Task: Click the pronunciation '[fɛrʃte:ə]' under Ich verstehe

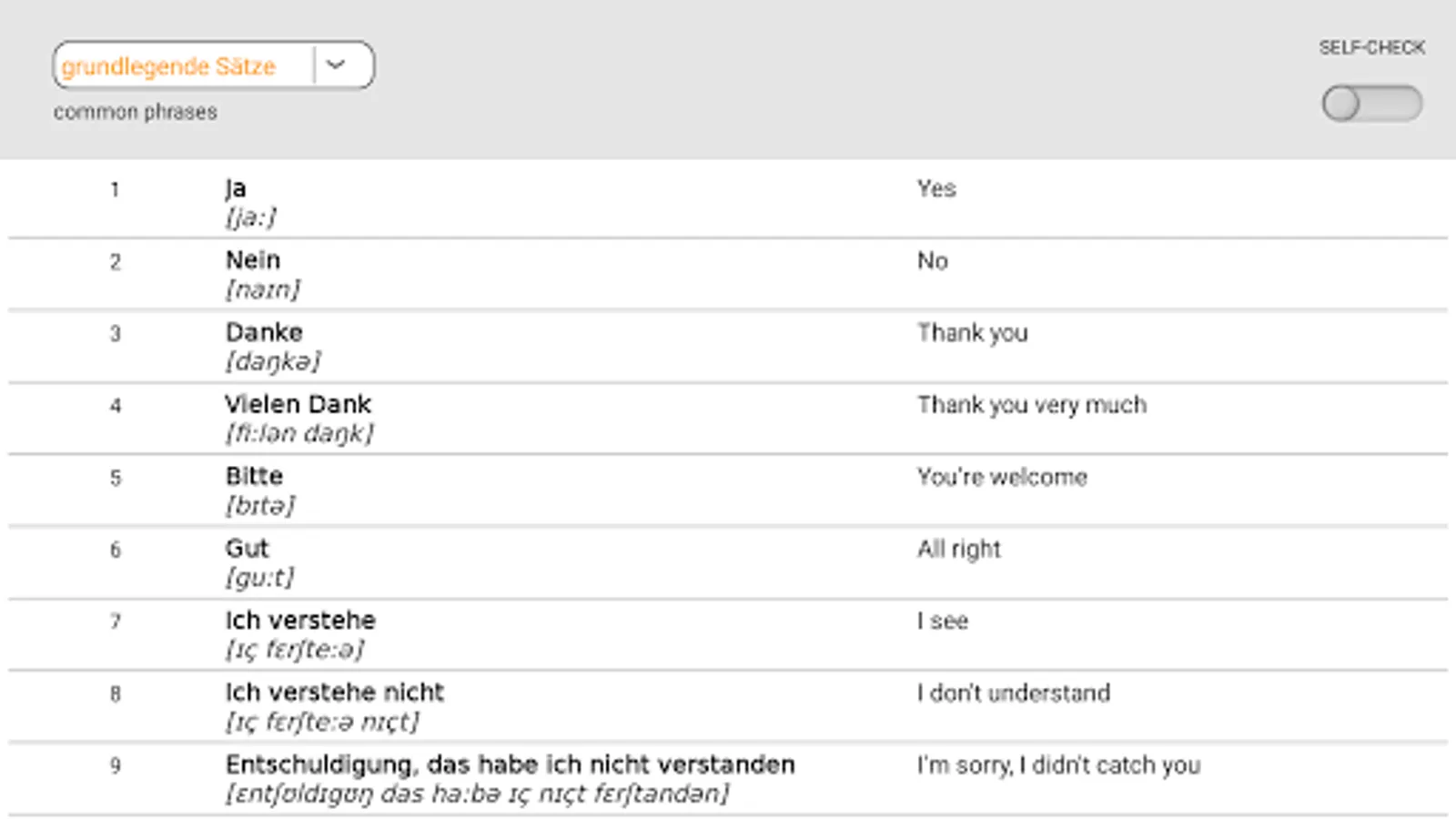Action: point(295,650)
